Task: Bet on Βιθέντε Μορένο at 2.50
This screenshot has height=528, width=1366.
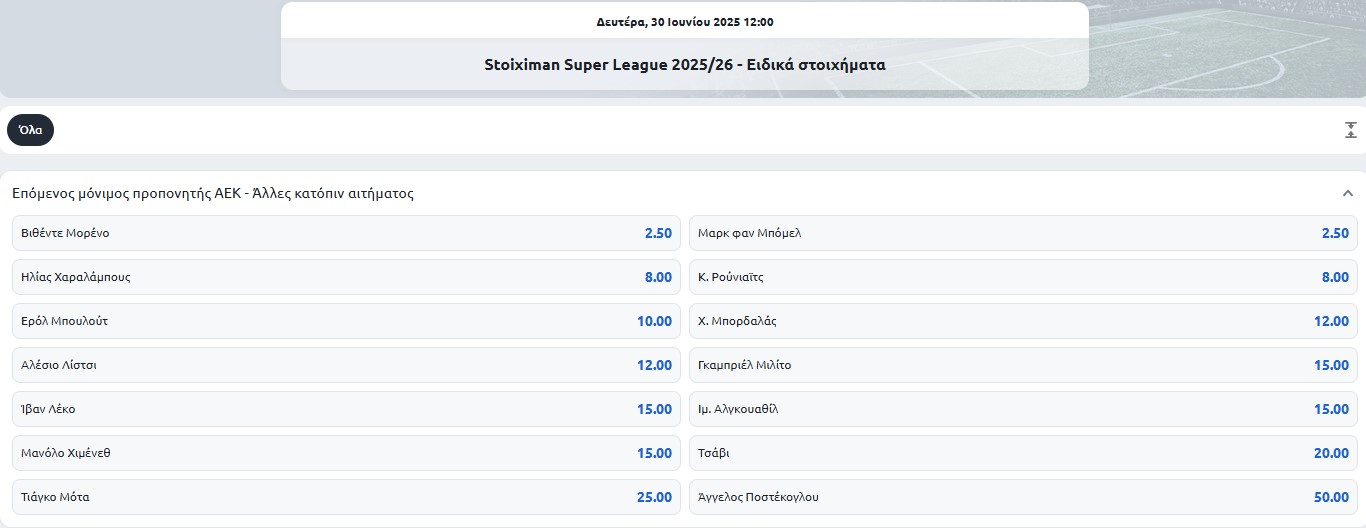Action: [346, 233]
